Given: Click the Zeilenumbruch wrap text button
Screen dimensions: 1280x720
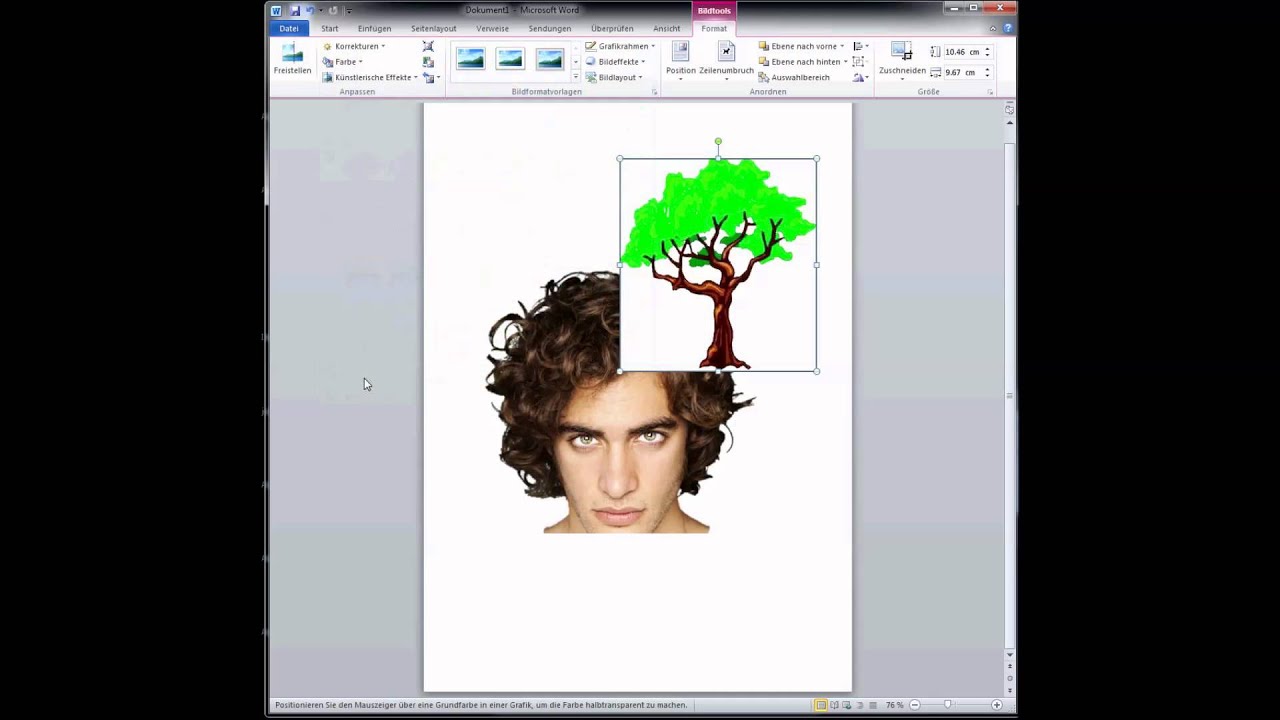Looking at the screenshot, I should click(x=726, y=60).
